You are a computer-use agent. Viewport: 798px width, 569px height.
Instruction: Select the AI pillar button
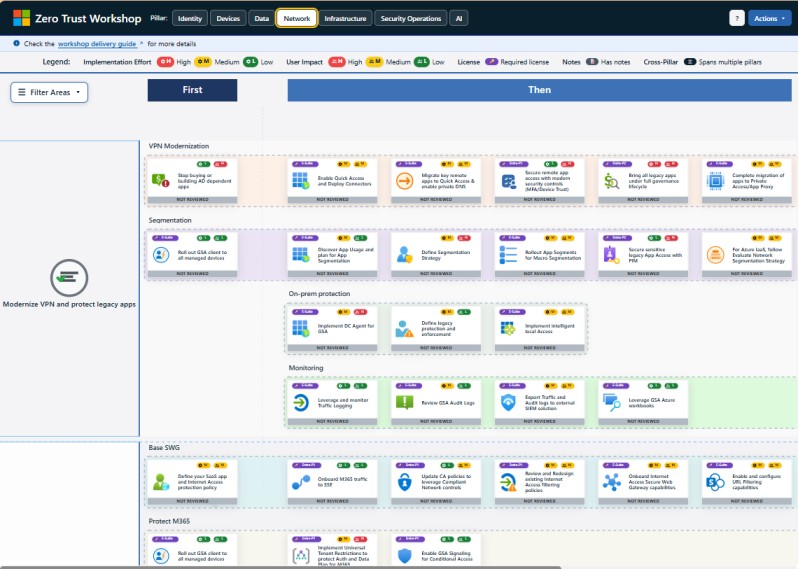pos(458,18)
